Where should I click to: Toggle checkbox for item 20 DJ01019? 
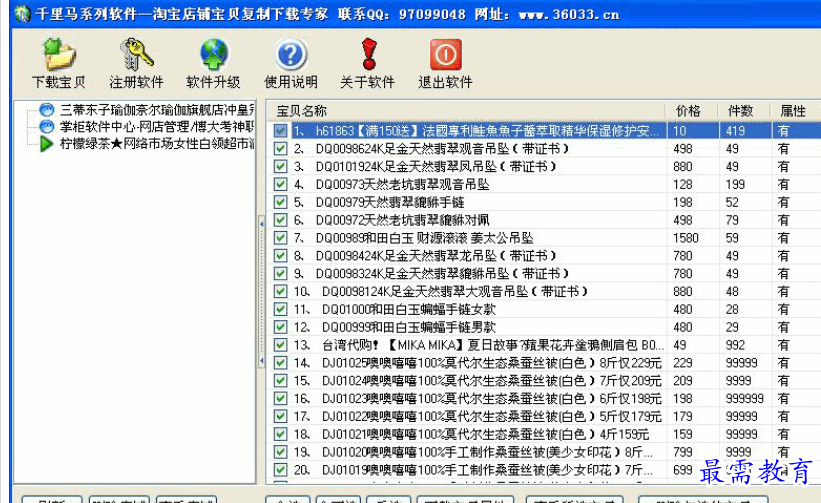pos(281,470)
